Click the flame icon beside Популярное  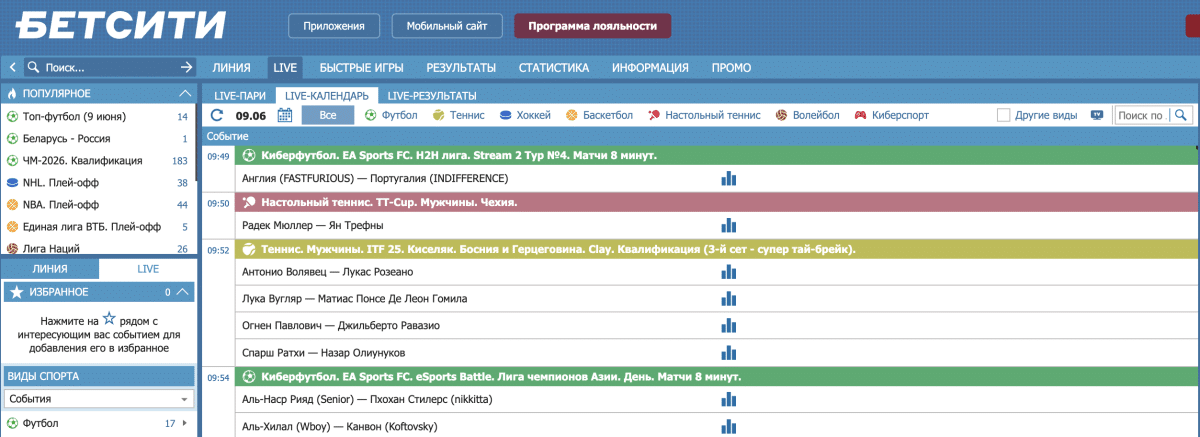click(13, 93)
